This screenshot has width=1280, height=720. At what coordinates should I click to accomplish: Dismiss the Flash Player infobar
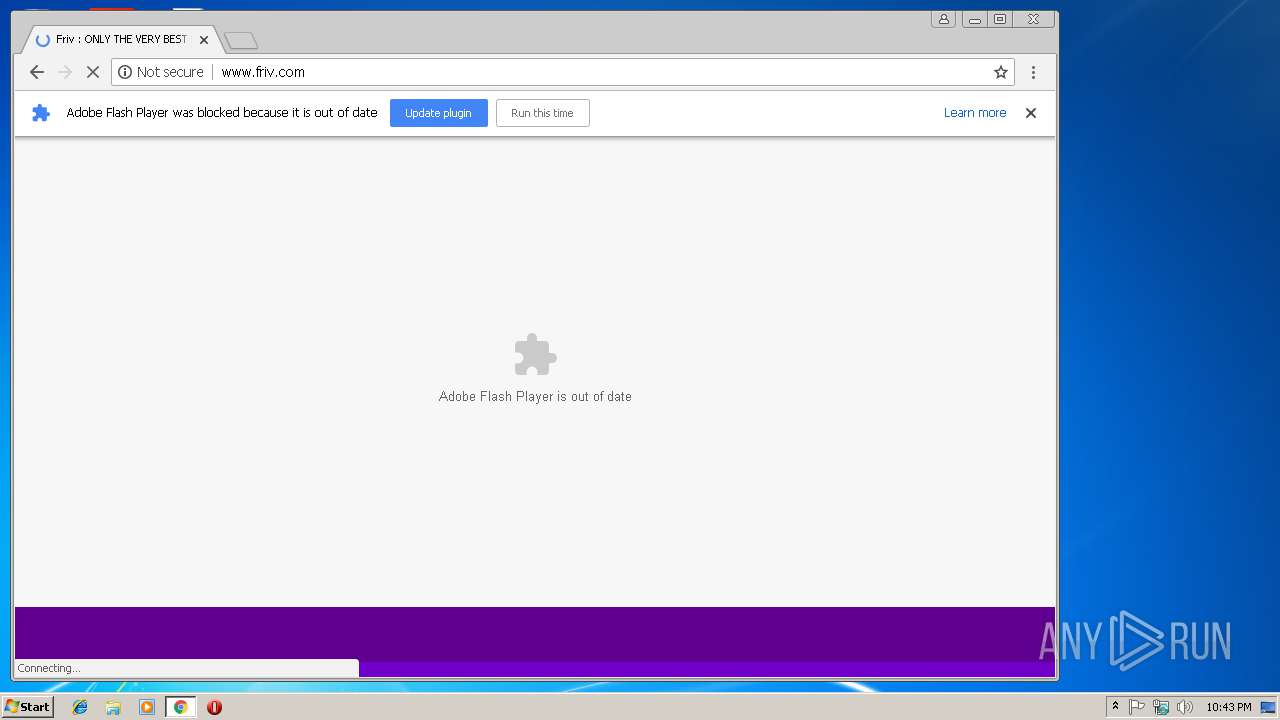(1030, 113)
